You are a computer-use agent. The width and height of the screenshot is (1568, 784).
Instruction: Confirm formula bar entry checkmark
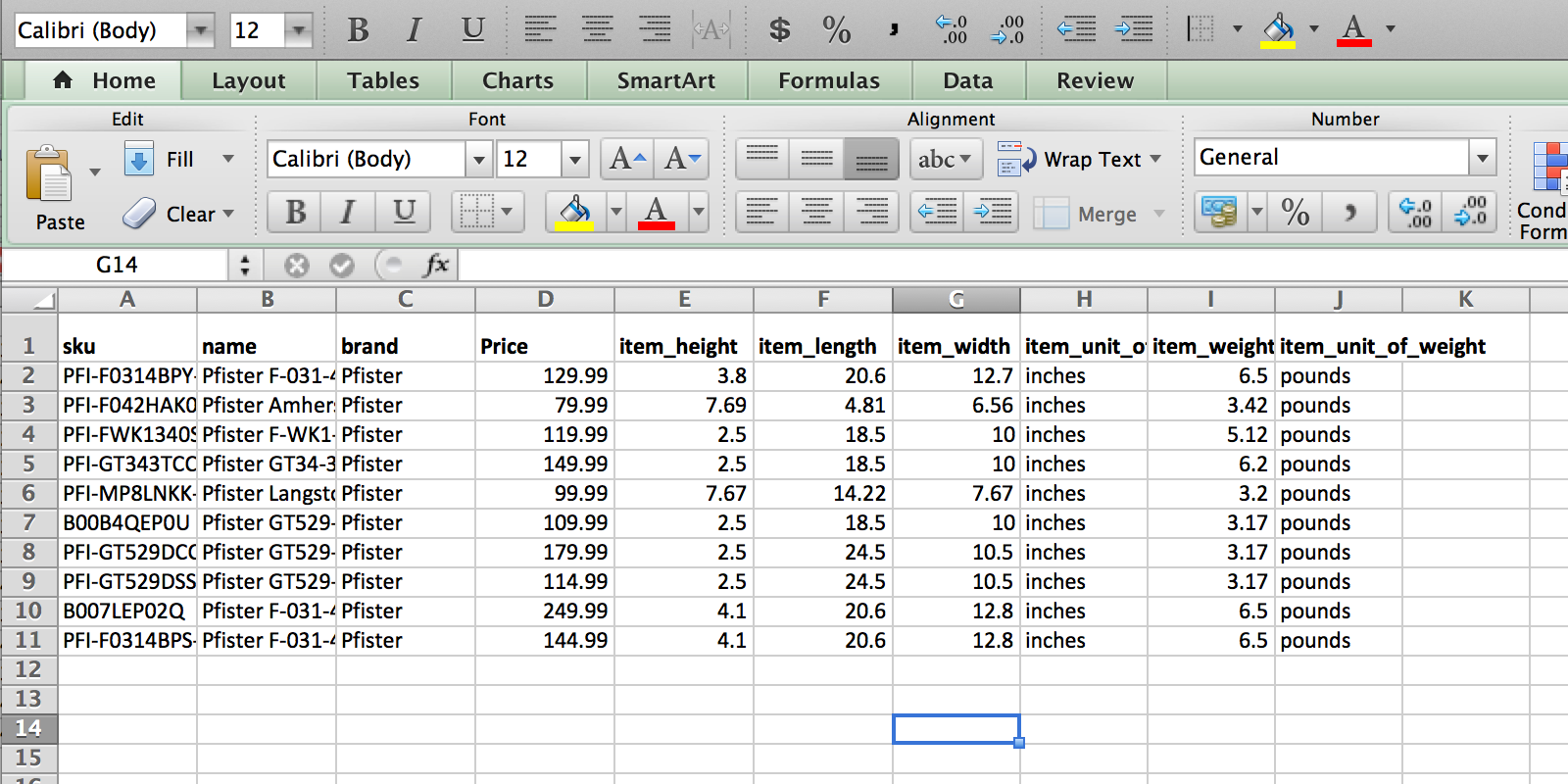pos(341,266)
